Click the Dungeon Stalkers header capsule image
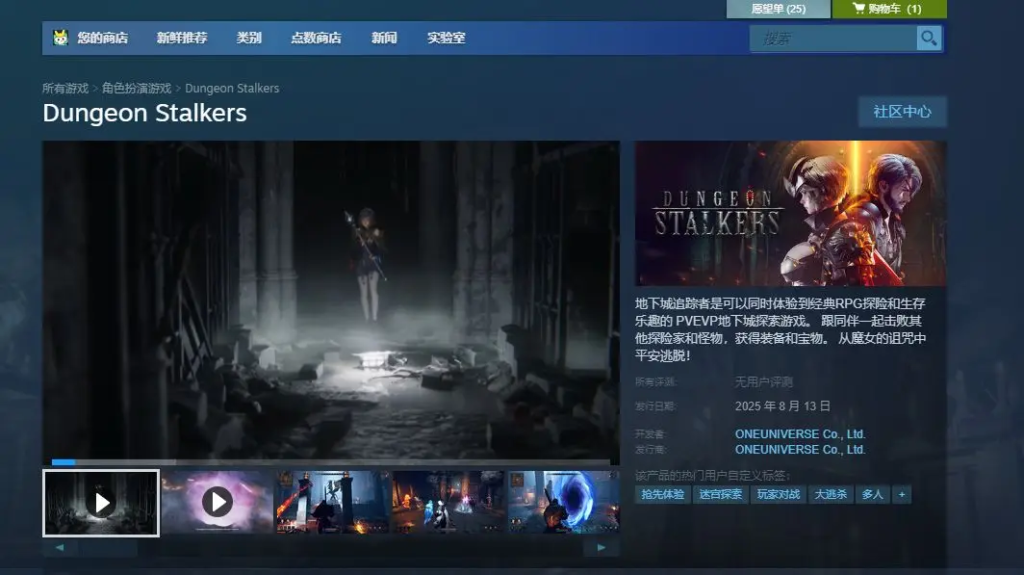Viewport: 1024px width, 575px height. tap(791, 213)
